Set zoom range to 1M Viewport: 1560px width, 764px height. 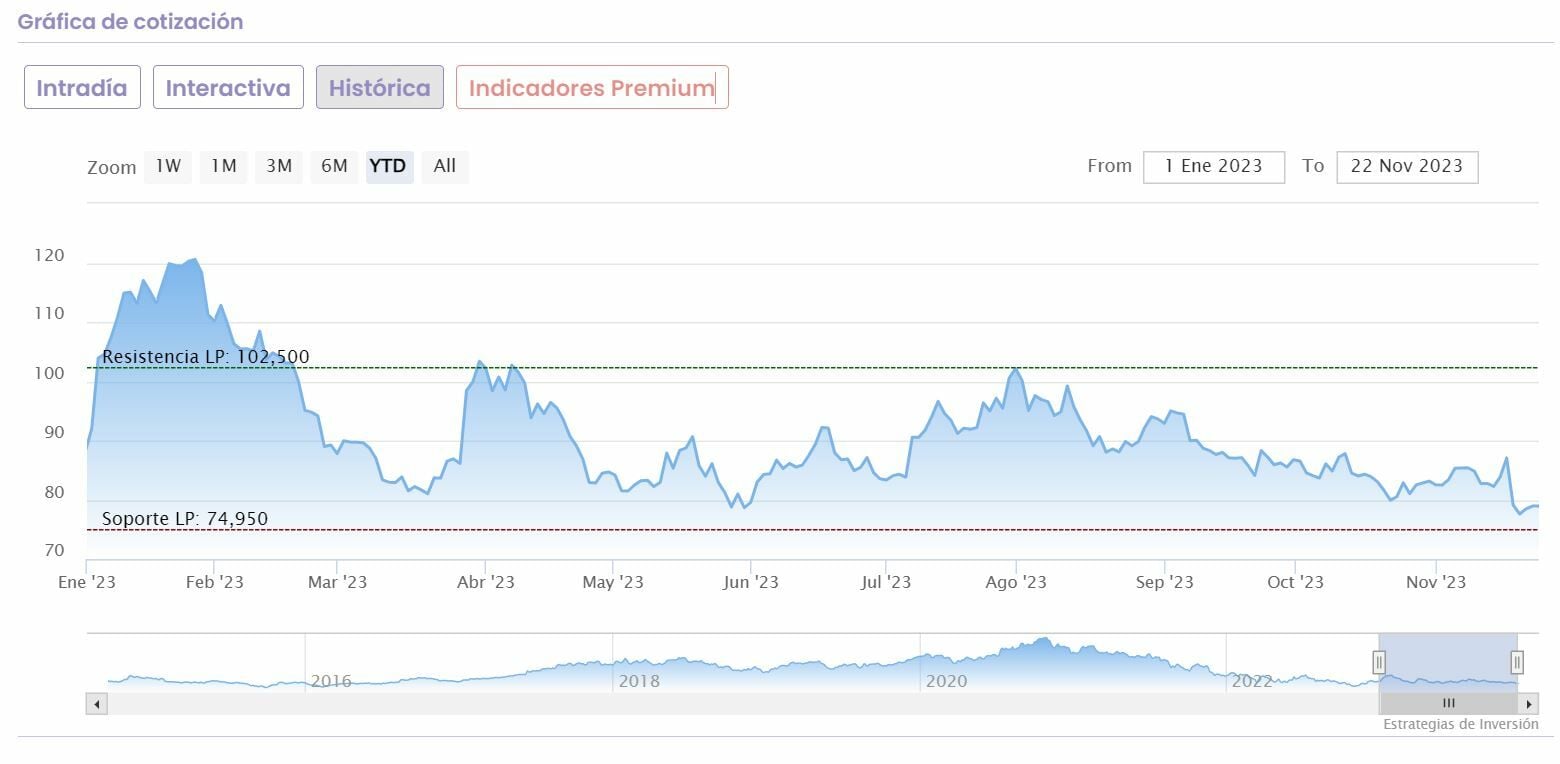pos(224,166)
